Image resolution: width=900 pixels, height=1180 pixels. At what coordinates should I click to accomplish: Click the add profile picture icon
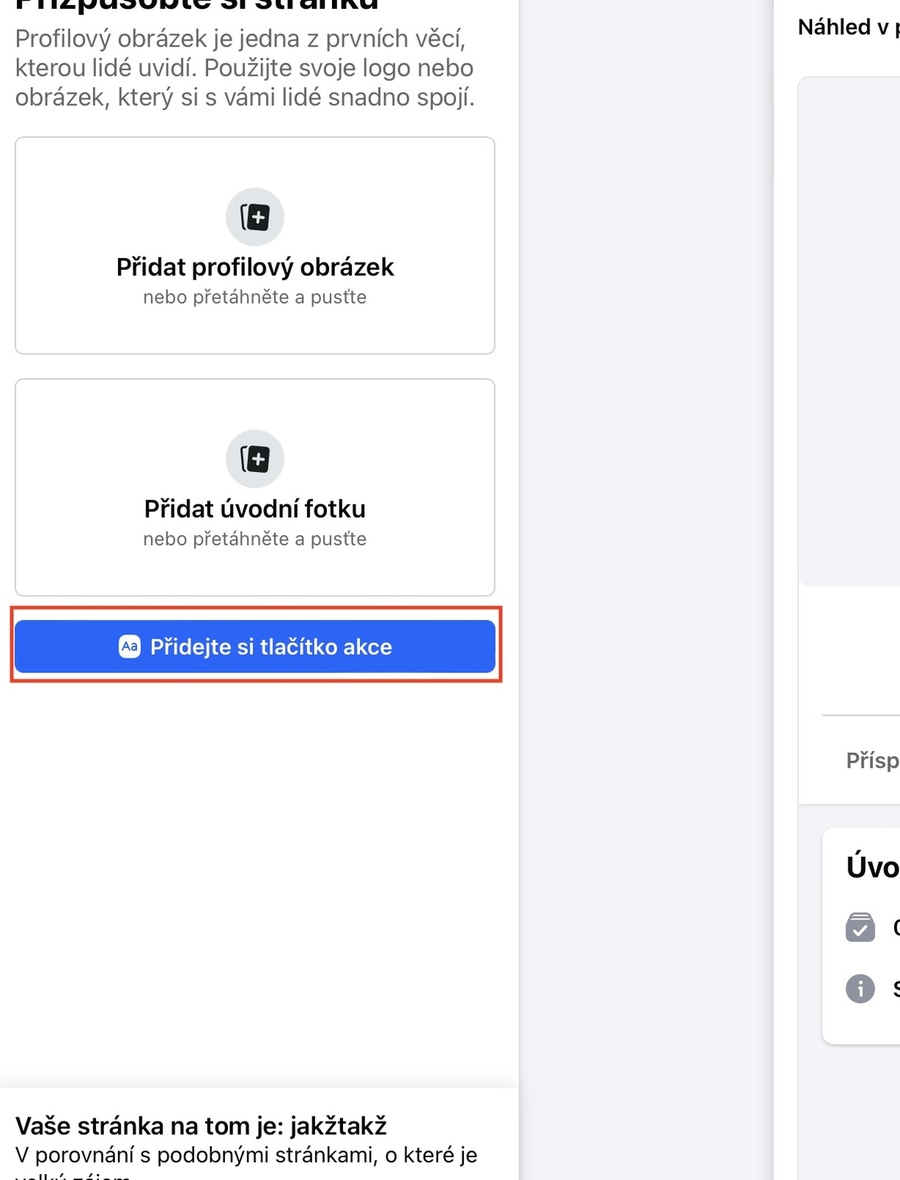point(255,216)
